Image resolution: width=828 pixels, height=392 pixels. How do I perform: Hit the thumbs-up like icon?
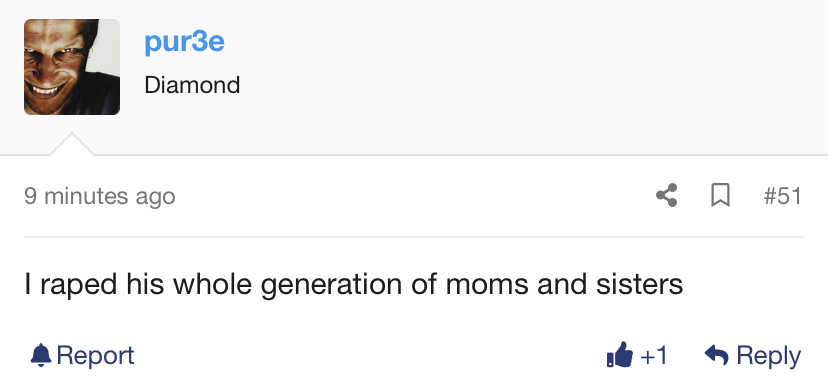click(x=619, y=354)
